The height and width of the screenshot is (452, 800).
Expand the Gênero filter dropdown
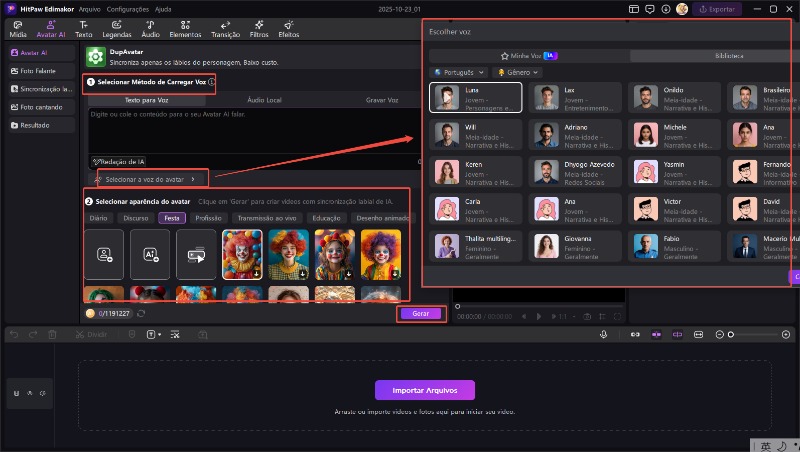[x=518, y=73]
